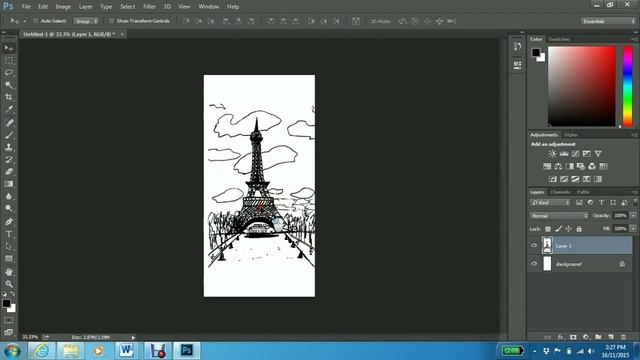Select the Crop tool
640x360 pixels.
pos(9,97)
